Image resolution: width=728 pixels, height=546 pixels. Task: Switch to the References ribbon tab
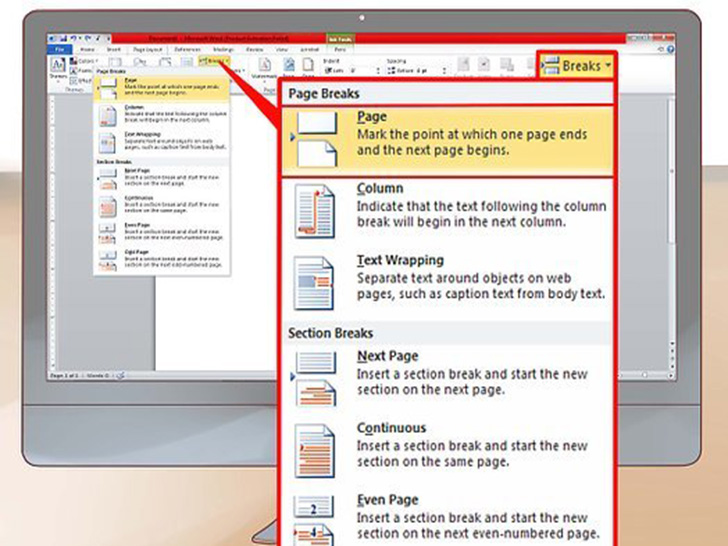[x=188, y=49]
